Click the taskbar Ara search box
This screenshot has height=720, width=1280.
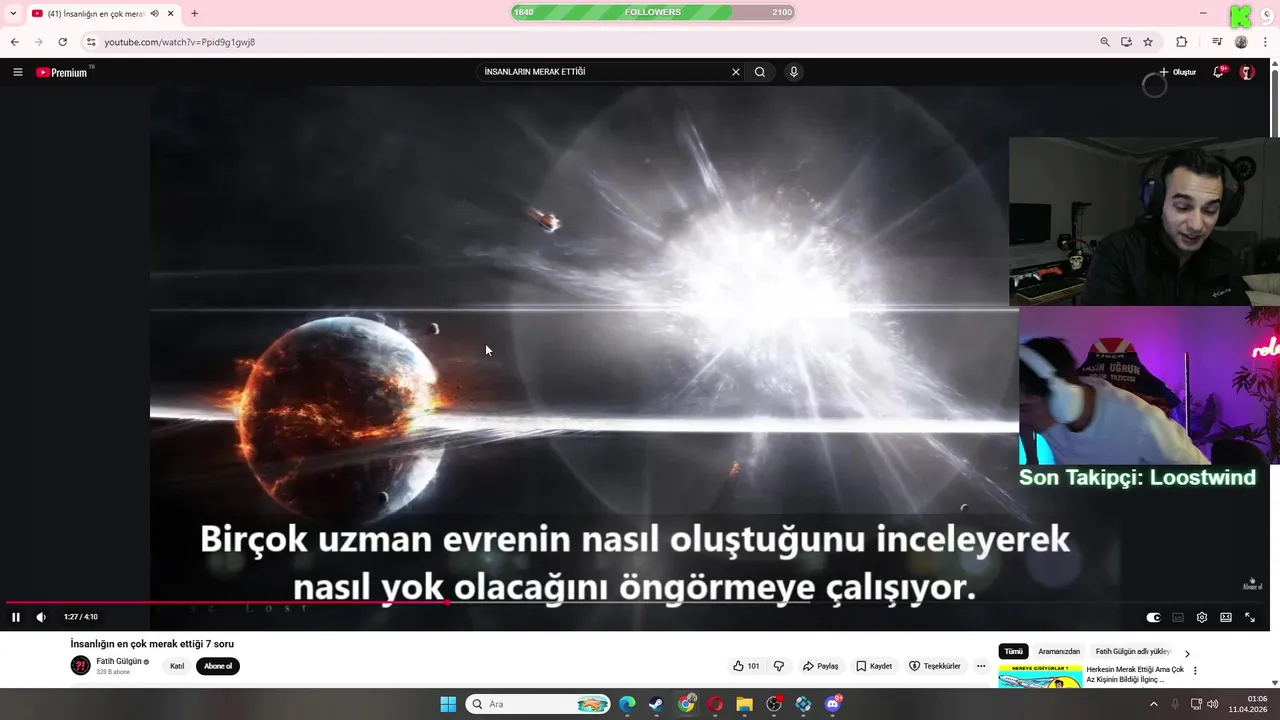(538, 704)
